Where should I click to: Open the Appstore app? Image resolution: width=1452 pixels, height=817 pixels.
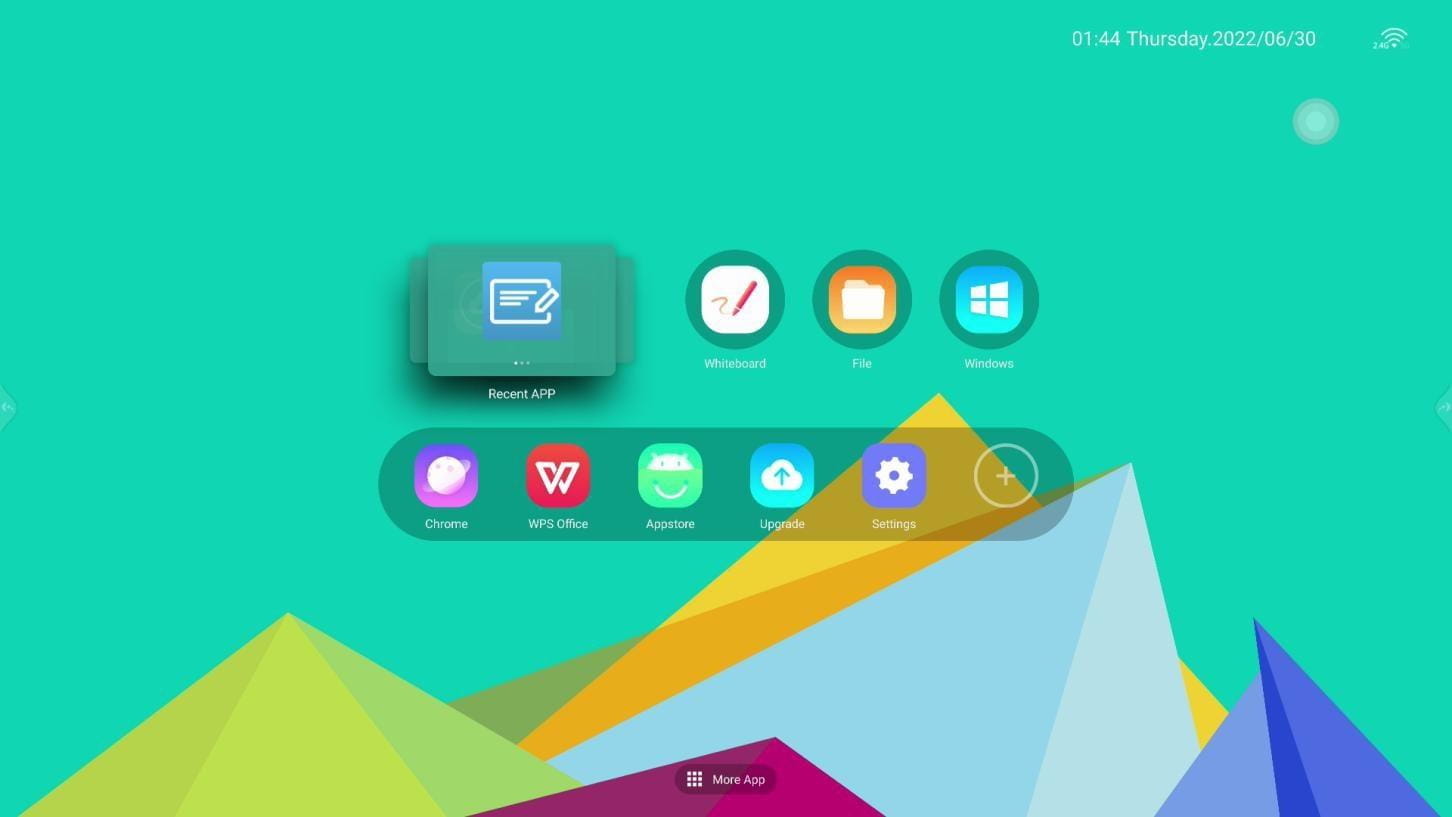tap(670, 476)
